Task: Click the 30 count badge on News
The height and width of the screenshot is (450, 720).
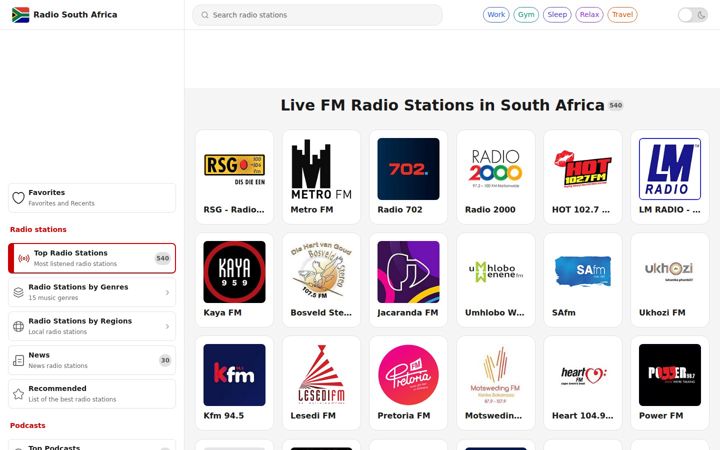Action: [x=165, y=360]
